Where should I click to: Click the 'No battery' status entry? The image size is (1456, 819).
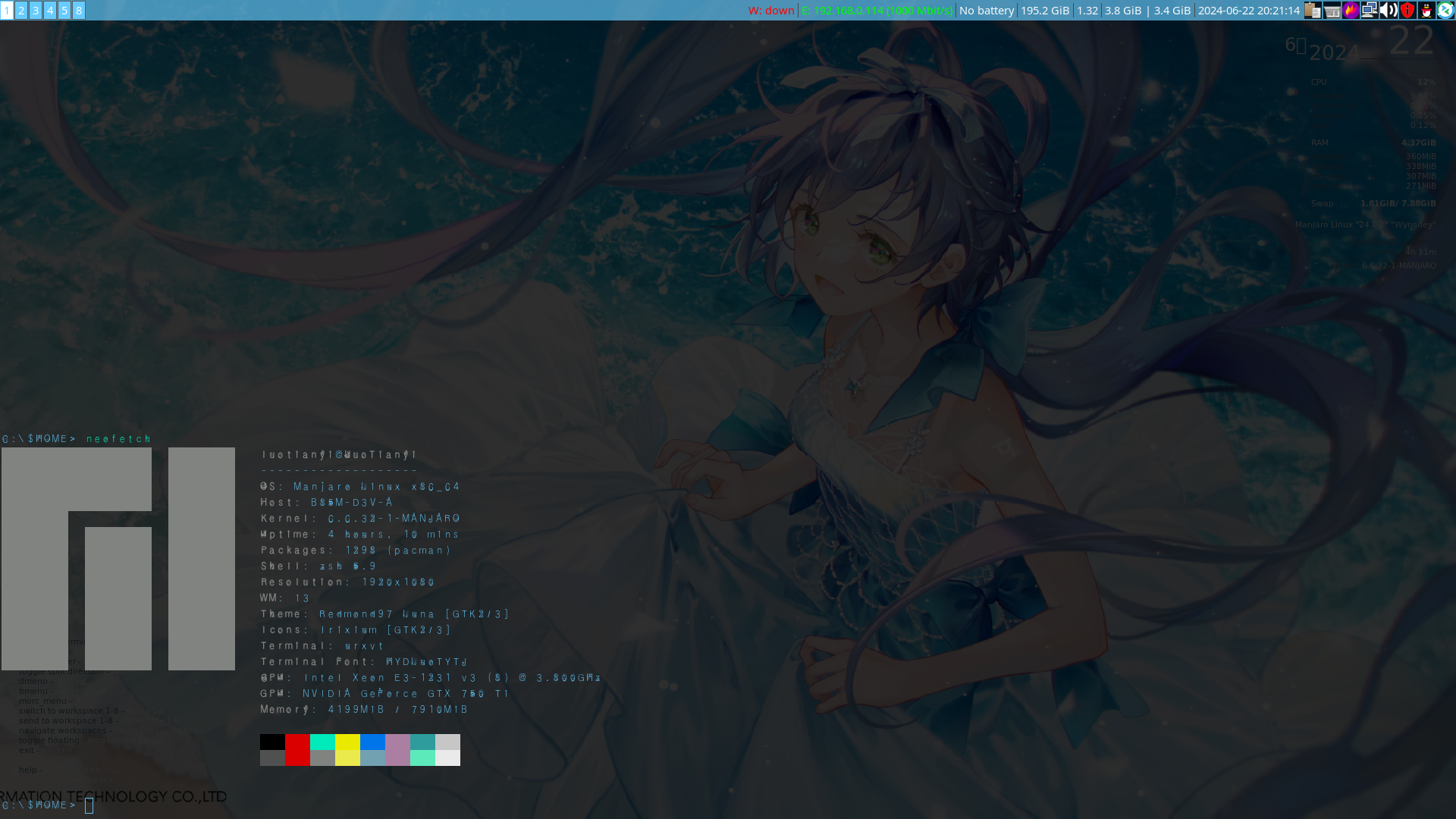[x=987, y=11]
